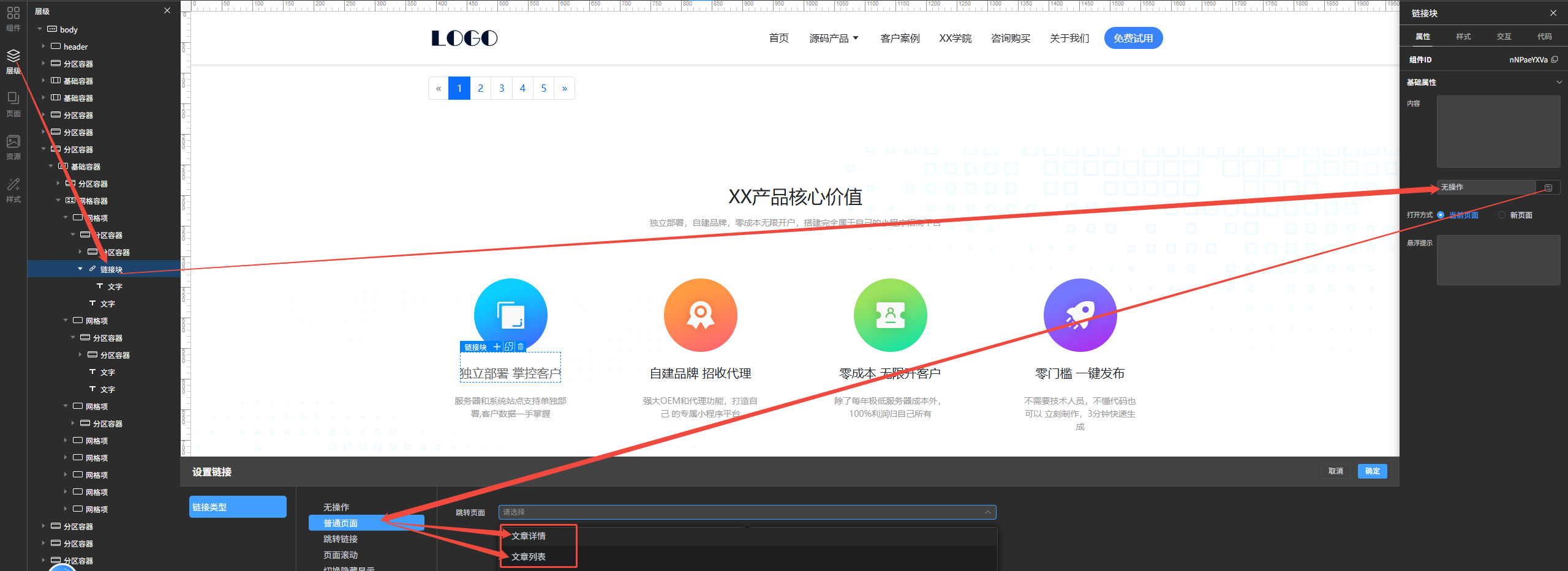Click link settings icon beside 无操作 field
The height and width of the screenshot is (571, 1568).
(1548, 188)
